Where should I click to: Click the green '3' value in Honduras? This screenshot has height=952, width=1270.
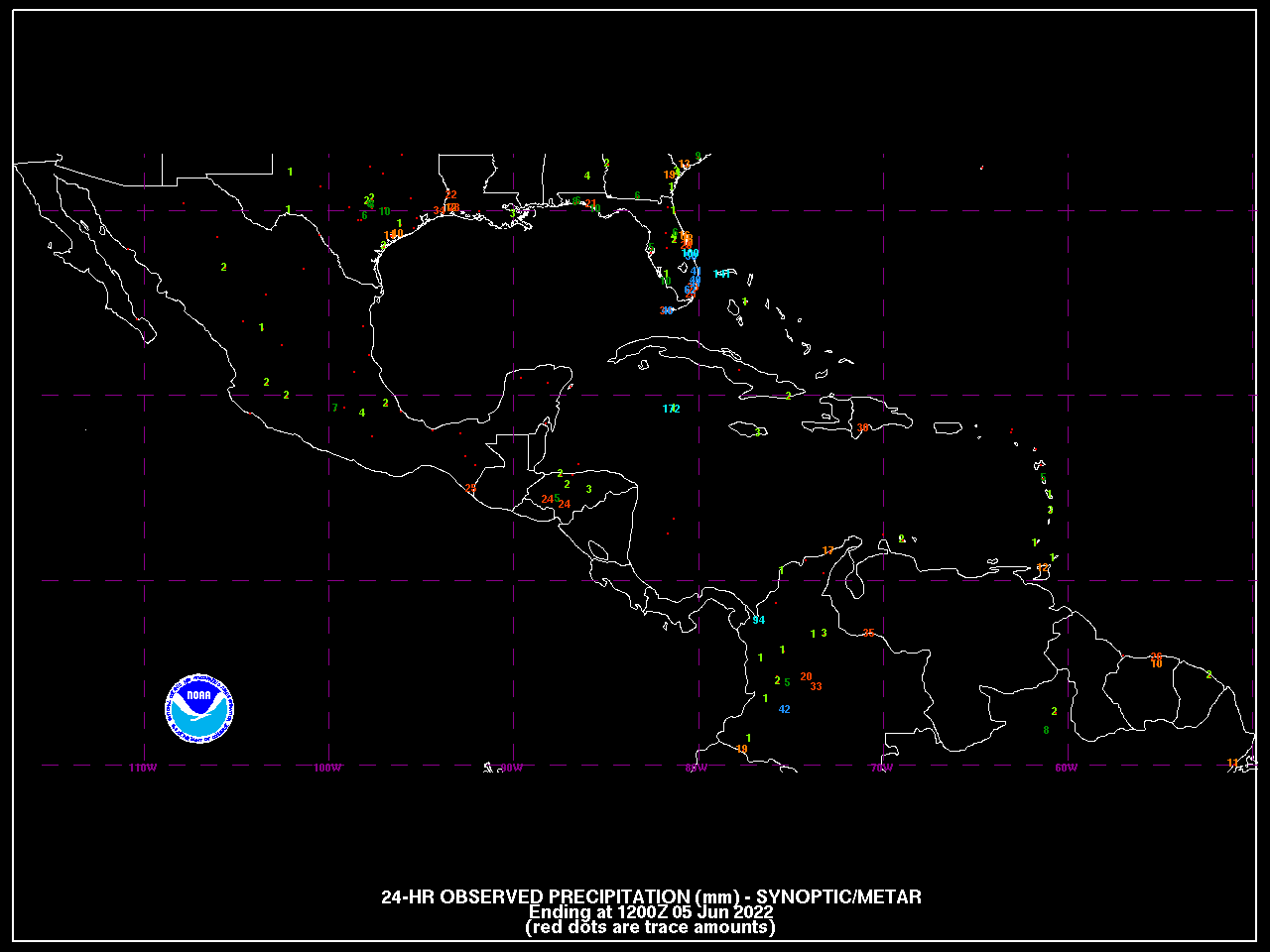click(588, 489)
